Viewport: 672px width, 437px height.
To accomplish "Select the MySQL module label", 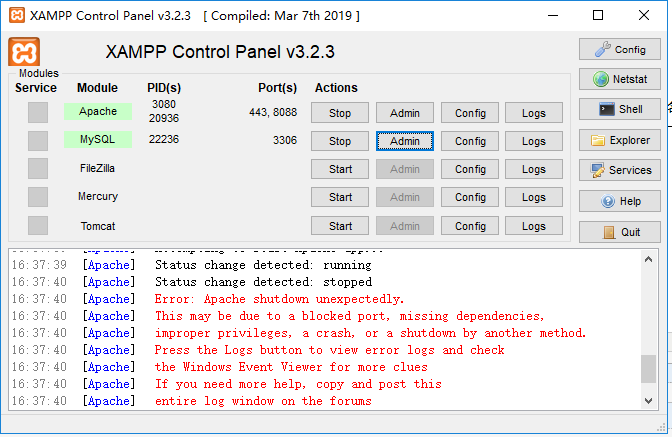I will pos(98,139).
